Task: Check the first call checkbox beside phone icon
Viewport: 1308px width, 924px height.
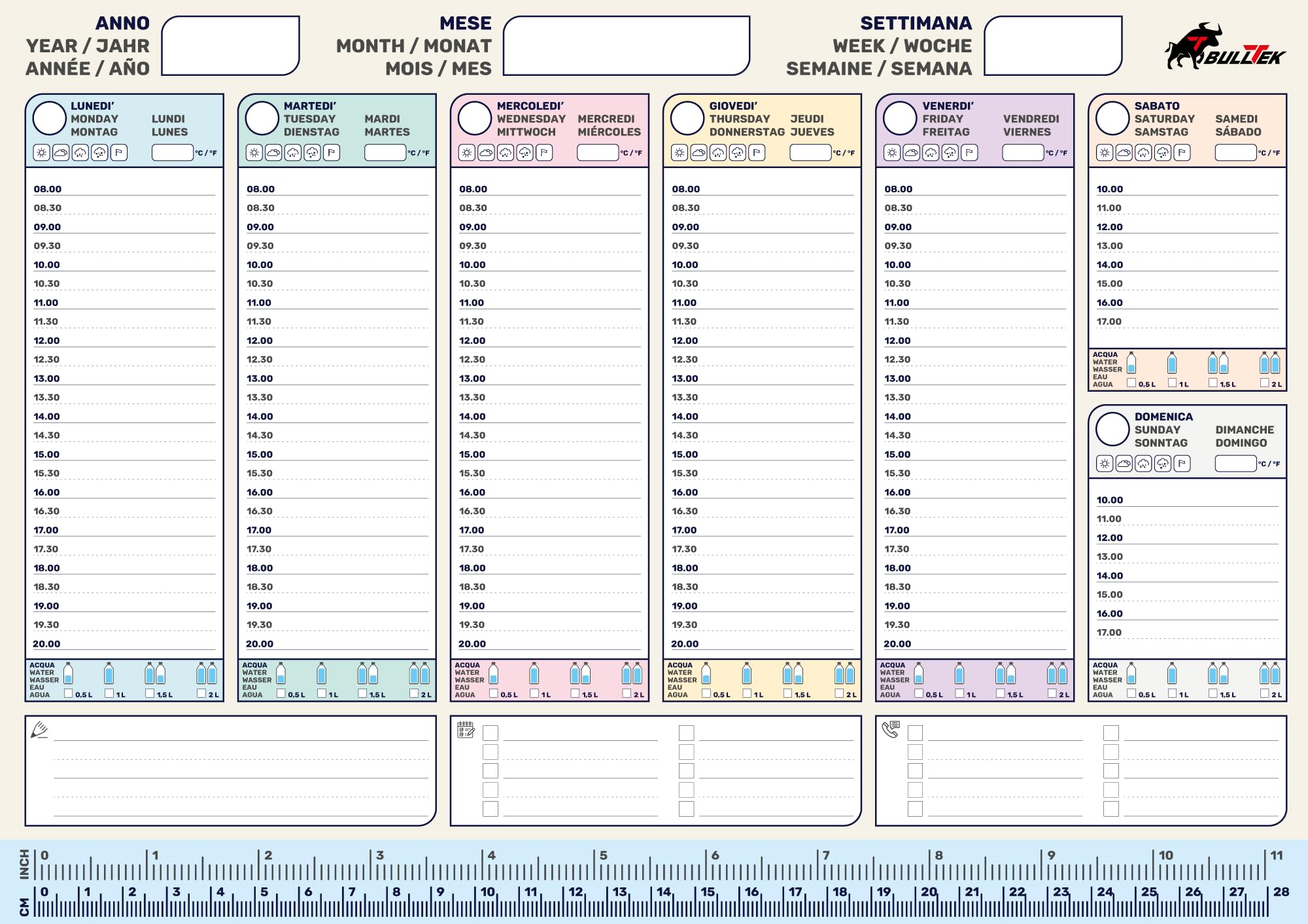Action: 916,733
